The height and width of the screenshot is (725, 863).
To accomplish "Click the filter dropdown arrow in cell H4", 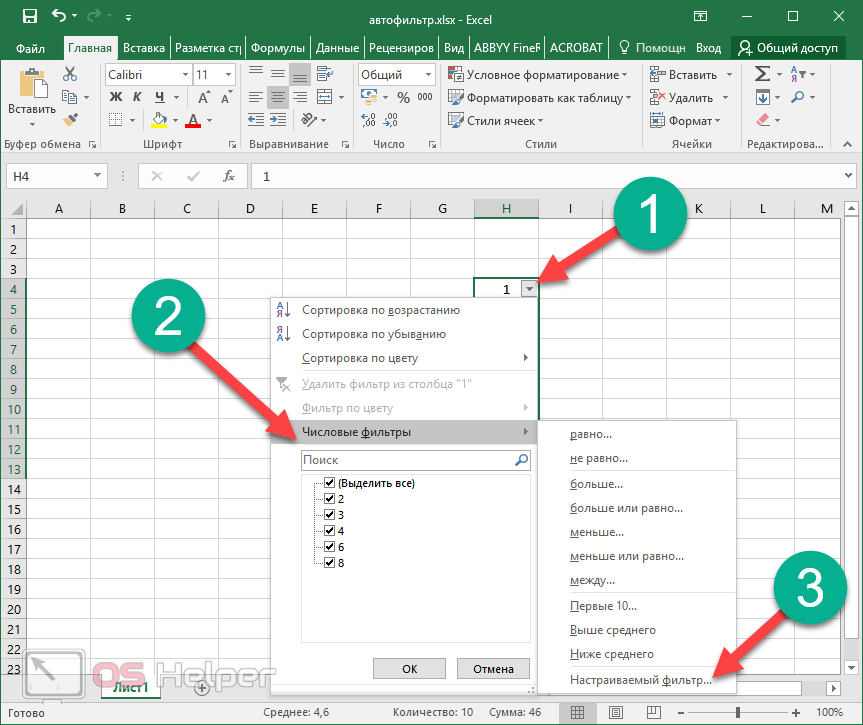I will (x=528, y=289).
